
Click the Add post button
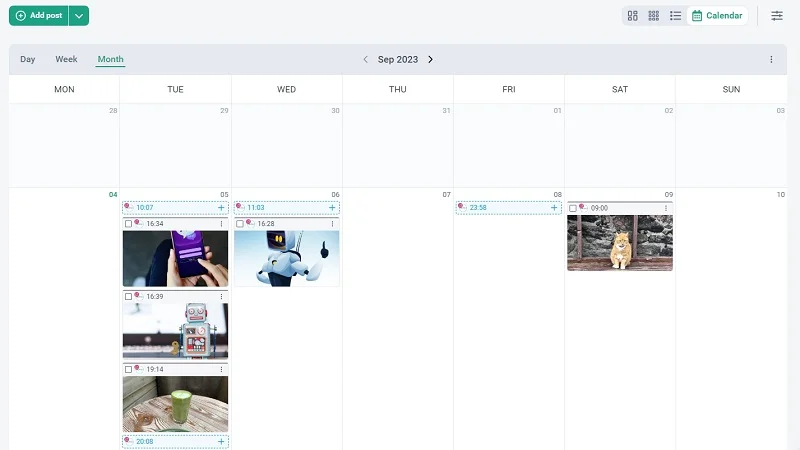point(38,16)
